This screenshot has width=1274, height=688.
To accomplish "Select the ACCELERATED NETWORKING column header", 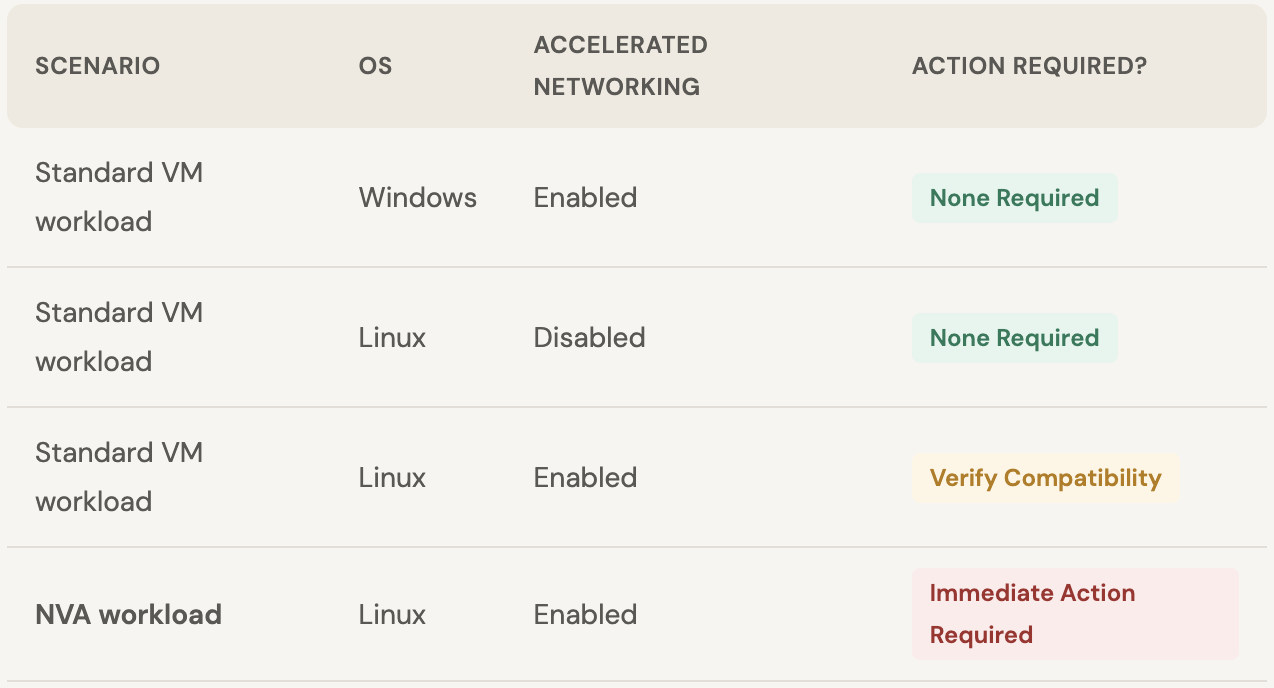I will [620, 66].
